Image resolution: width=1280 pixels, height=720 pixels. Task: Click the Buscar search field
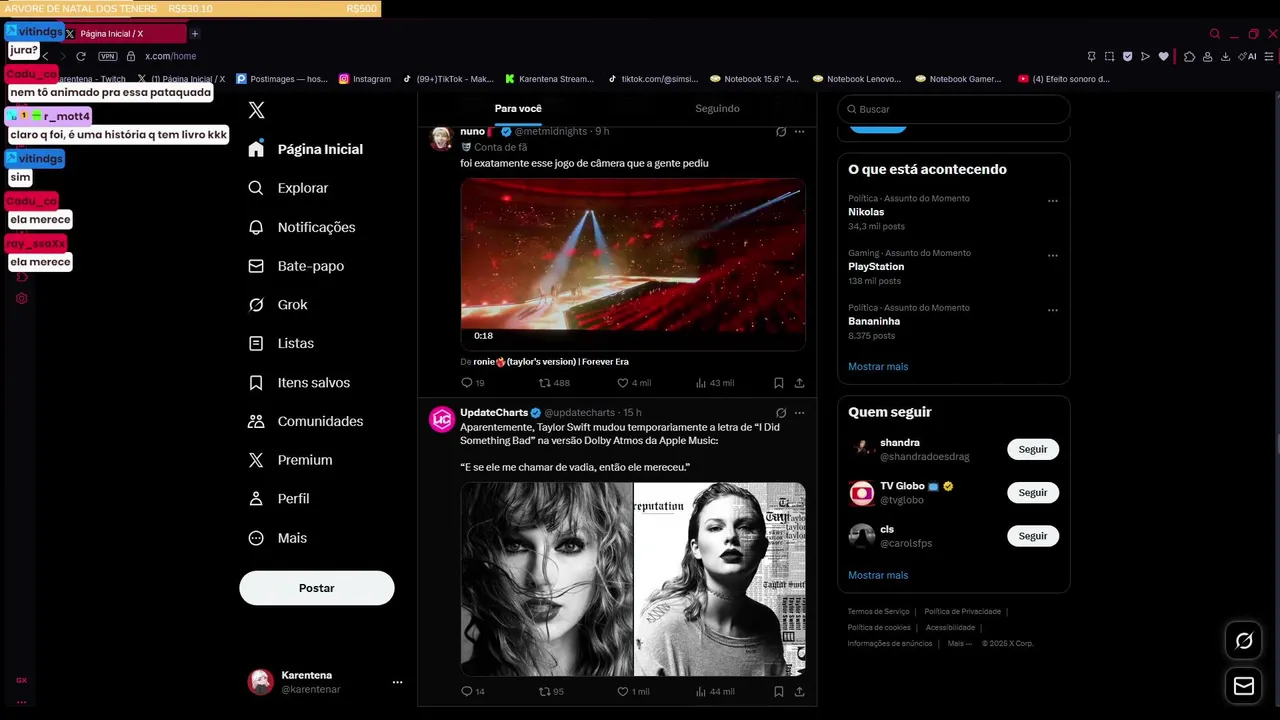pos(954,109)
